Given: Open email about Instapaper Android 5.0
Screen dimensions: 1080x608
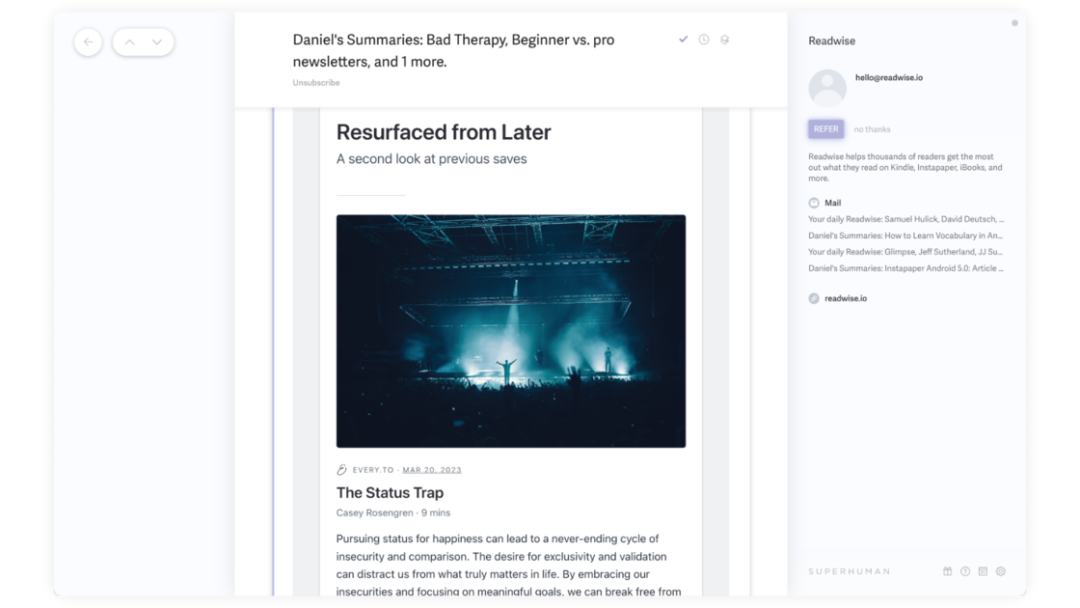Looking at the screenshot, I should pyautogui.click(x=906, y=269).
